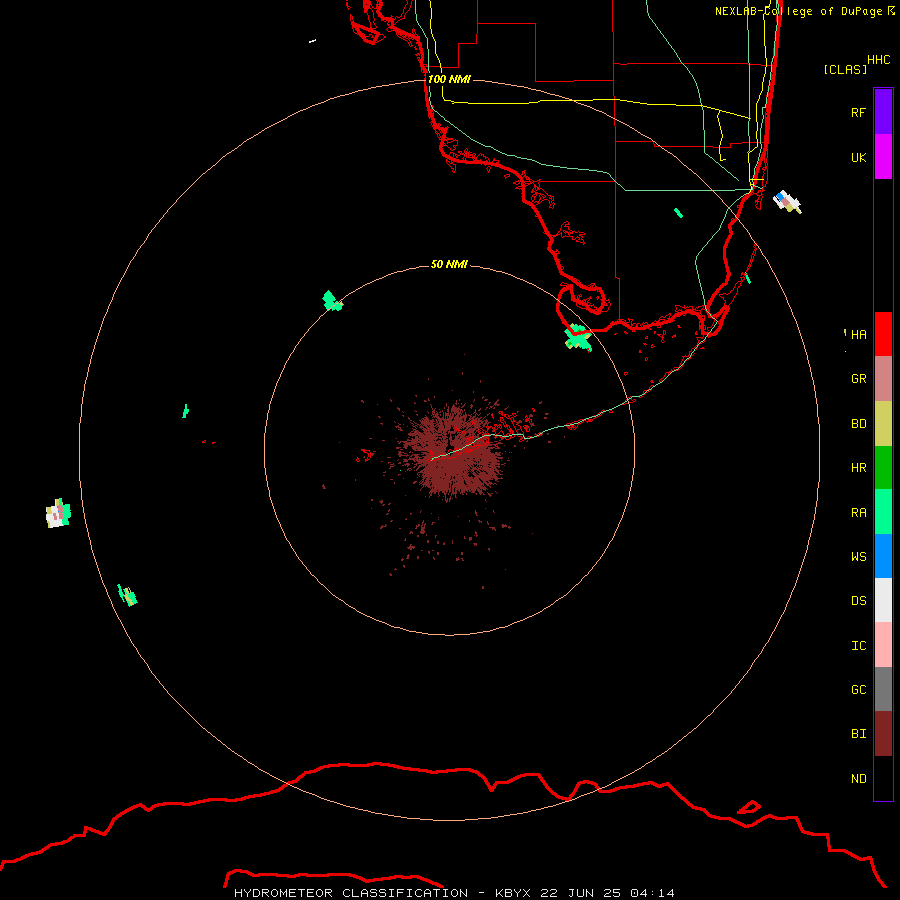Click the DS legend label
The width and height of the screenshot is (900, 900).
click(858, 601)
